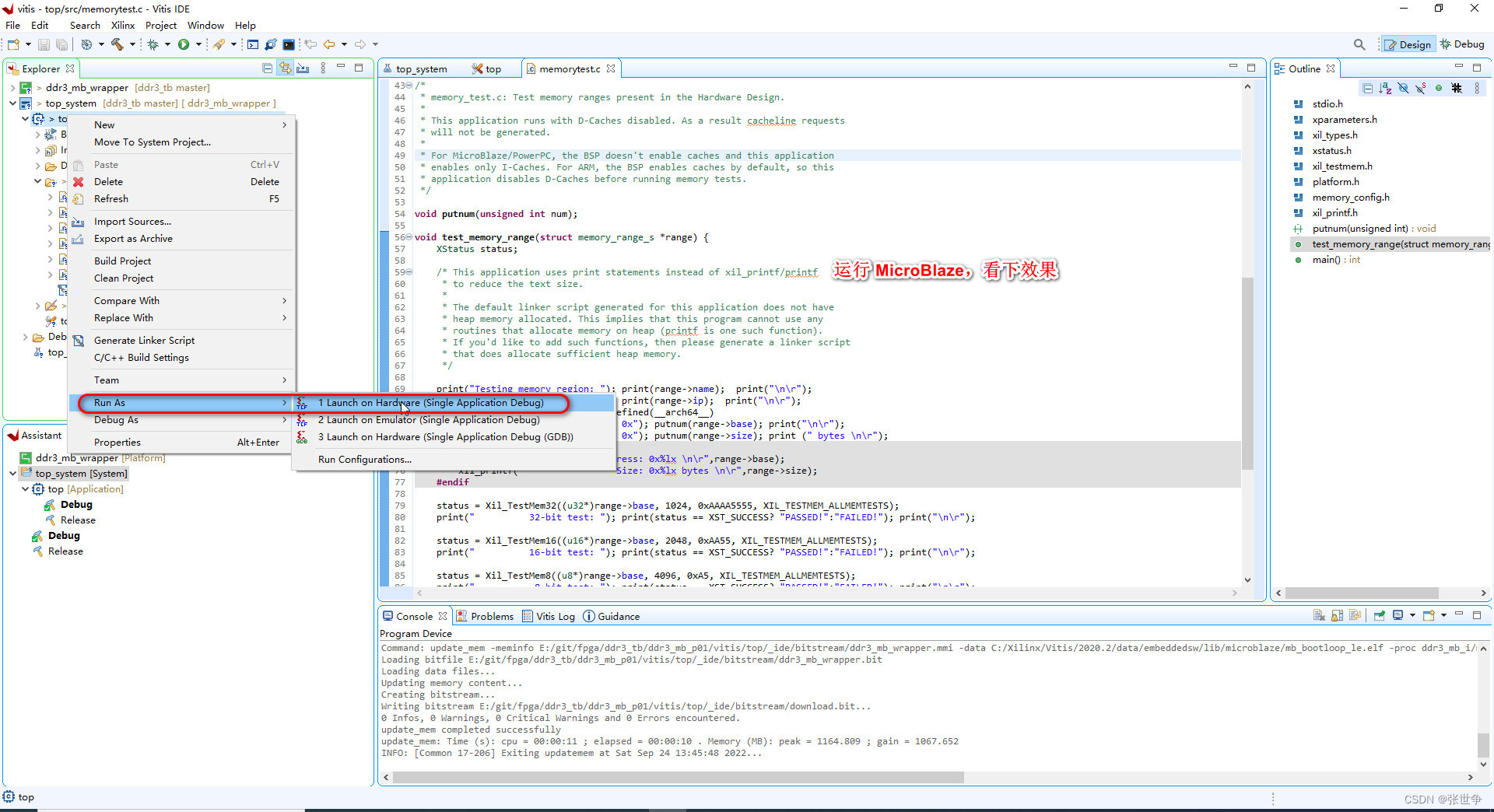Click Clear Console icon

(1319, 615)
